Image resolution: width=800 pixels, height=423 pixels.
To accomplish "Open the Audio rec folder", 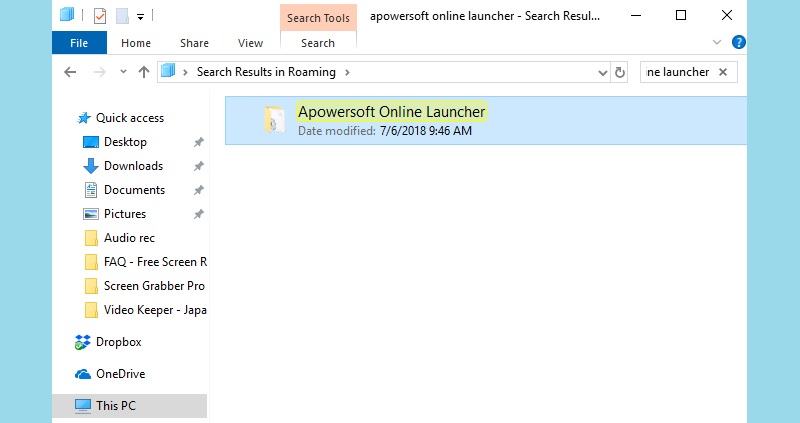I will pyautogui.click(x=129, y=238).
